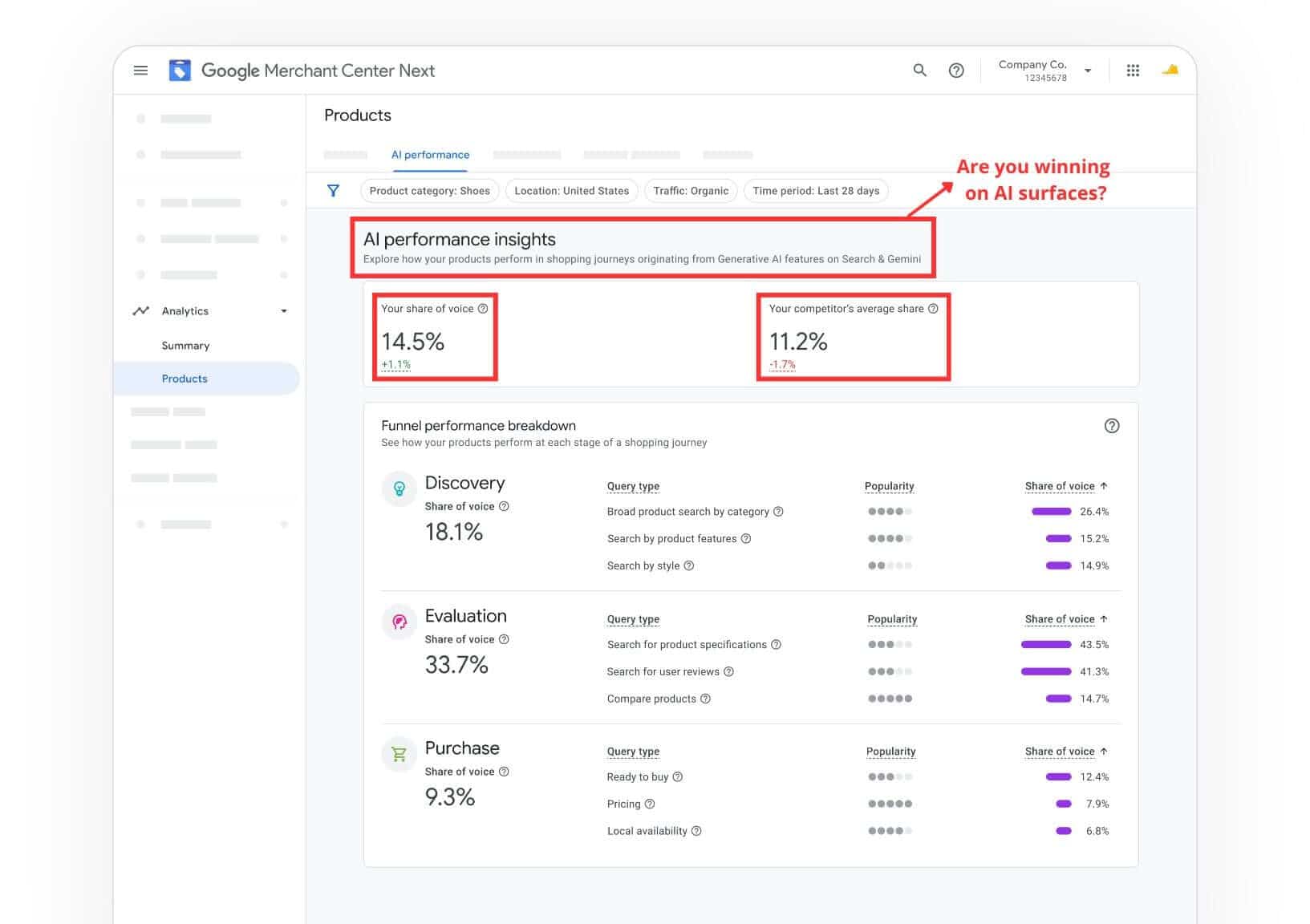
Task: Open Location: United States filter
Action: [572, 191]
